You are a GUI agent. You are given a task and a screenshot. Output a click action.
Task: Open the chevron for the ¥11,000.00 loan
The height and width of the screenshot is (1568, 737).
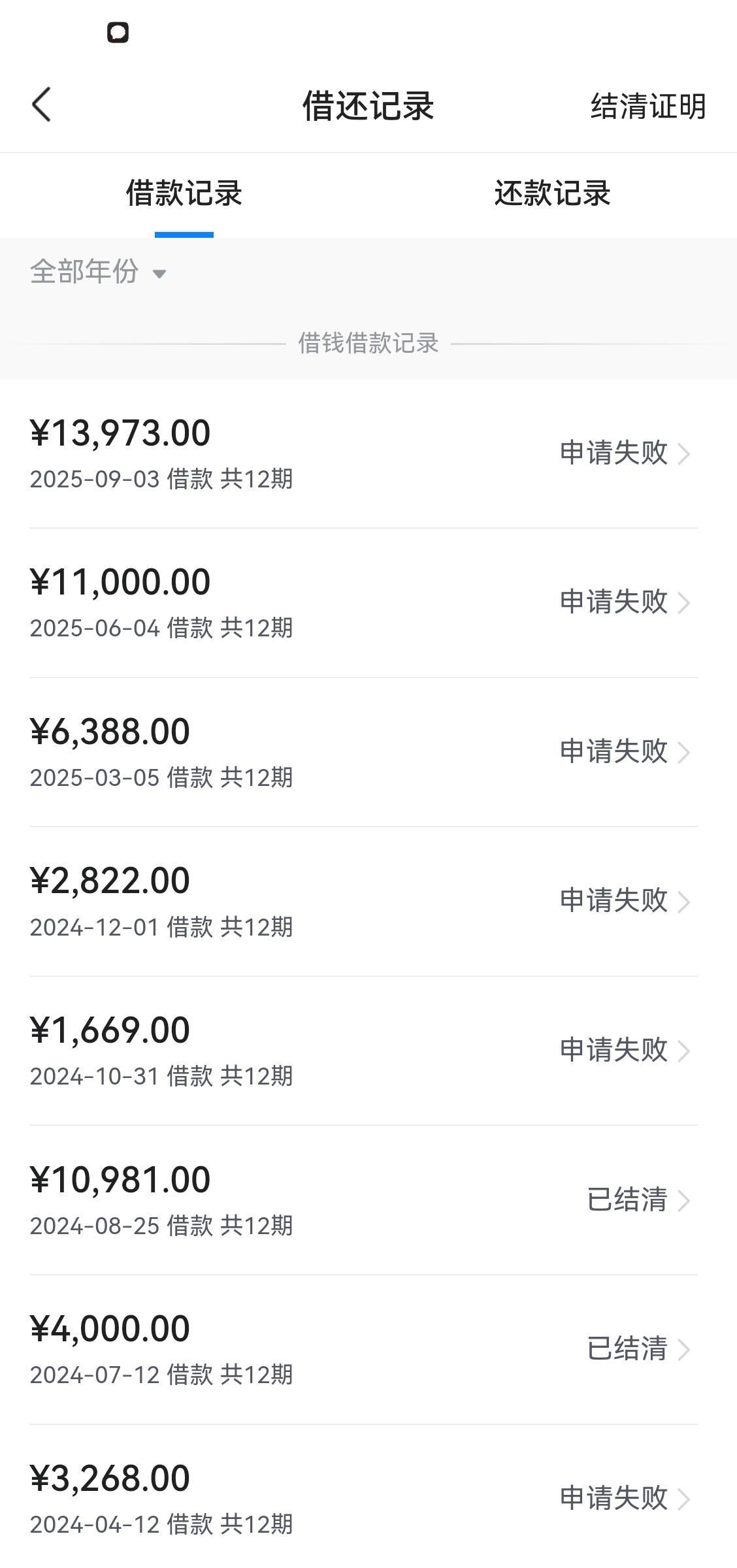click(683, 602)
